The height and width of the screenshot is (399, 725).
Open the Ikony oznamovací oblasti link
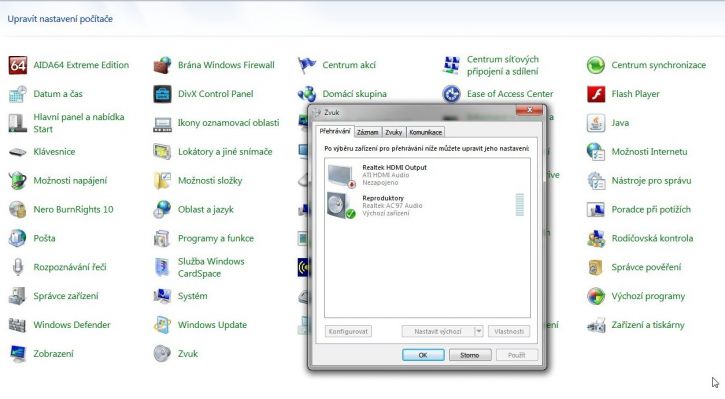pyautogui.click(x=228, y=123)
